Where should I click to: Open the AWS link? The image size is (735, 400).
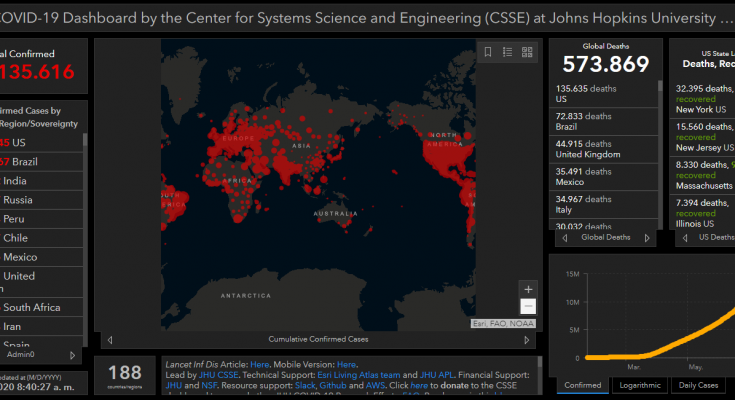(x=375, y=385)
